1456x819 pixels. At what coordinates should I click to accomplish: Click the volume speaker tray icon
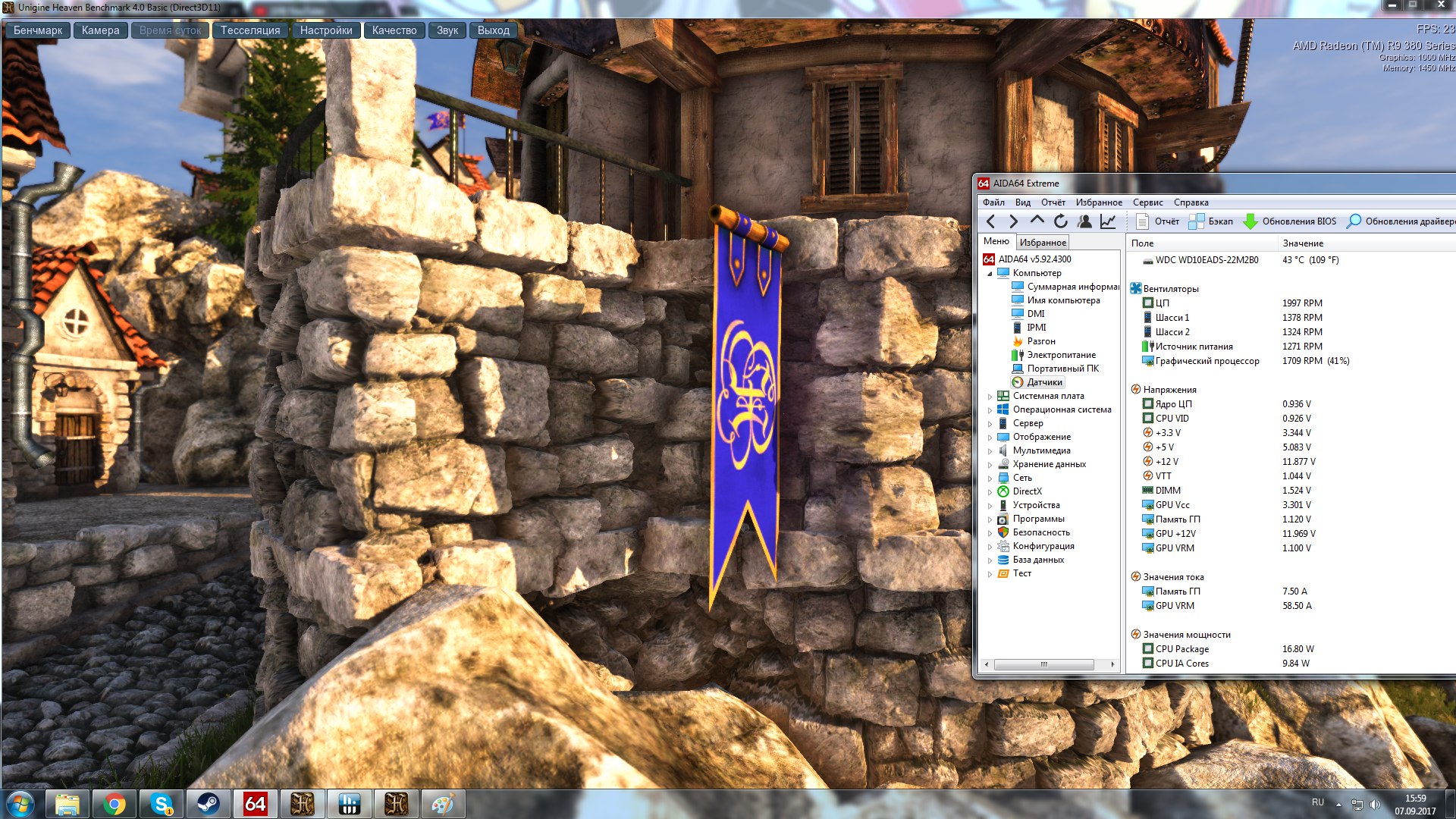1375,804
